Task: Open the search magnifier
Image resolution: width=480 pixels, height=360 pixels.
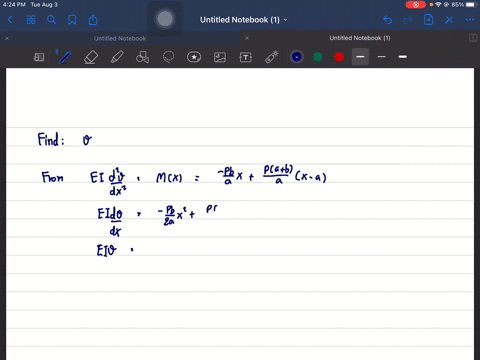Action: [51, 20]
